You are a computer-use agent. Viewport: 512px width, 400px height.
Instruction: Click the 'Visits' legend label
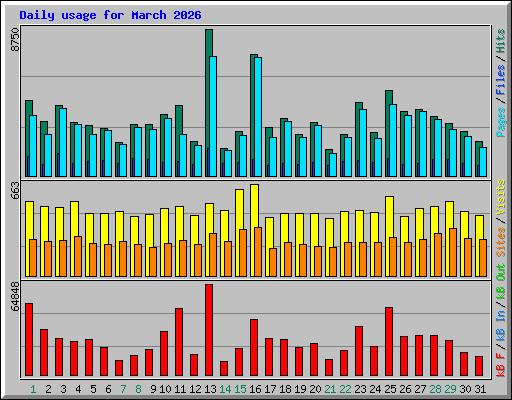point(501,197)
